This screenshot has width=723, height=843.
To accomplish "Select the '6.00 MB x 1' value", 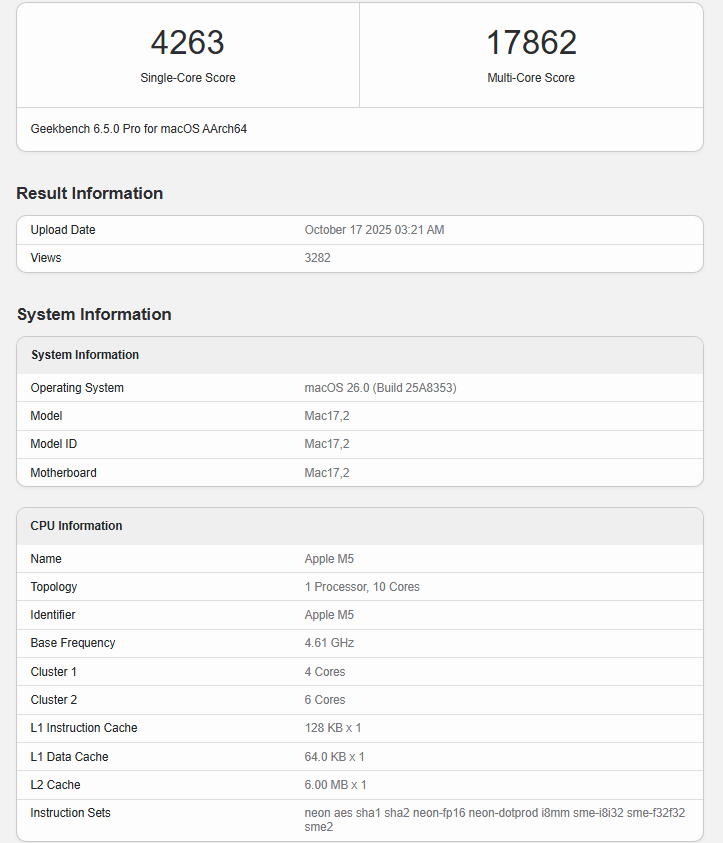I will point(335,785).
